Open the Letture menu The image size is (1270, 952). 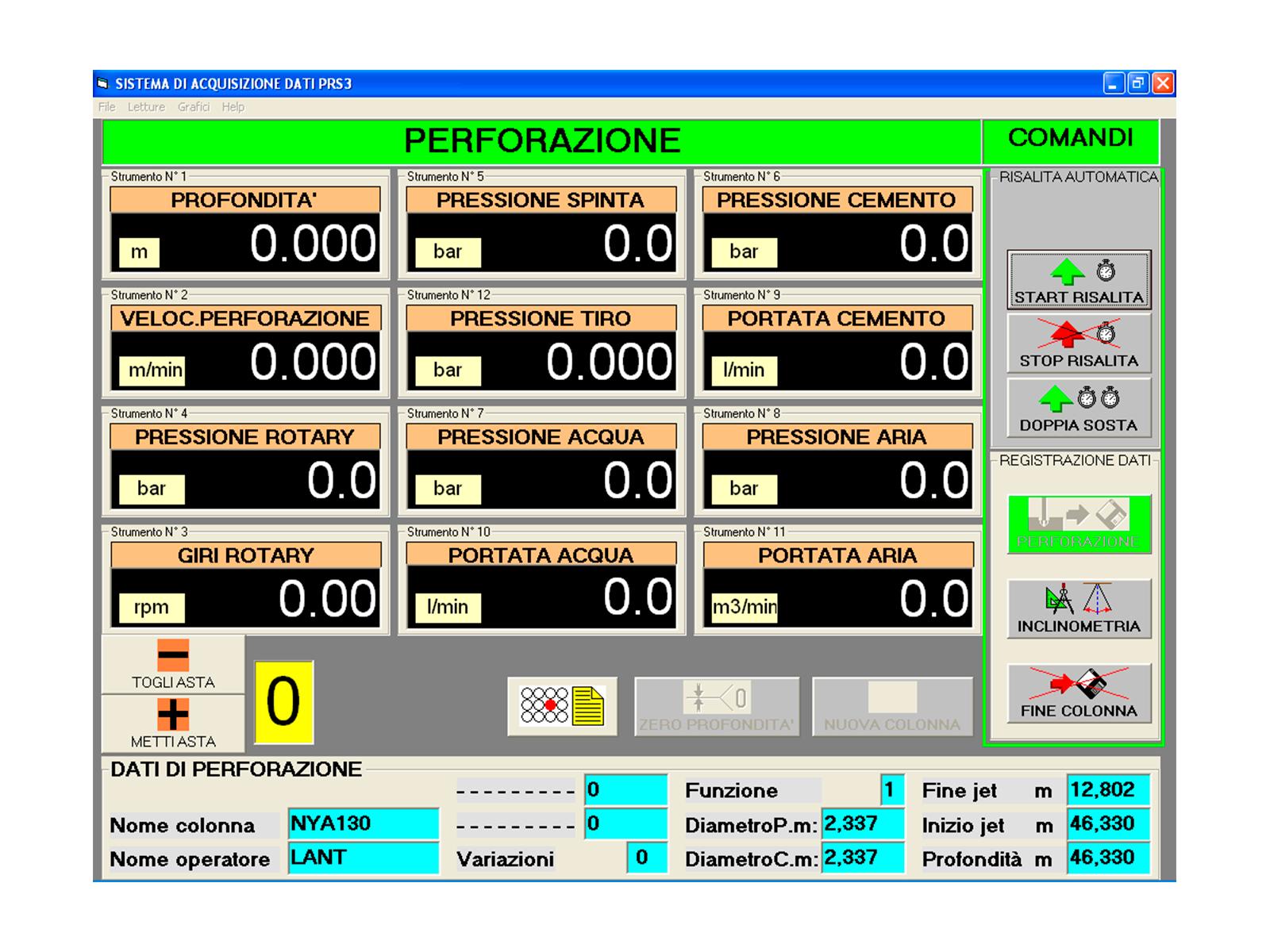point(146,107)
